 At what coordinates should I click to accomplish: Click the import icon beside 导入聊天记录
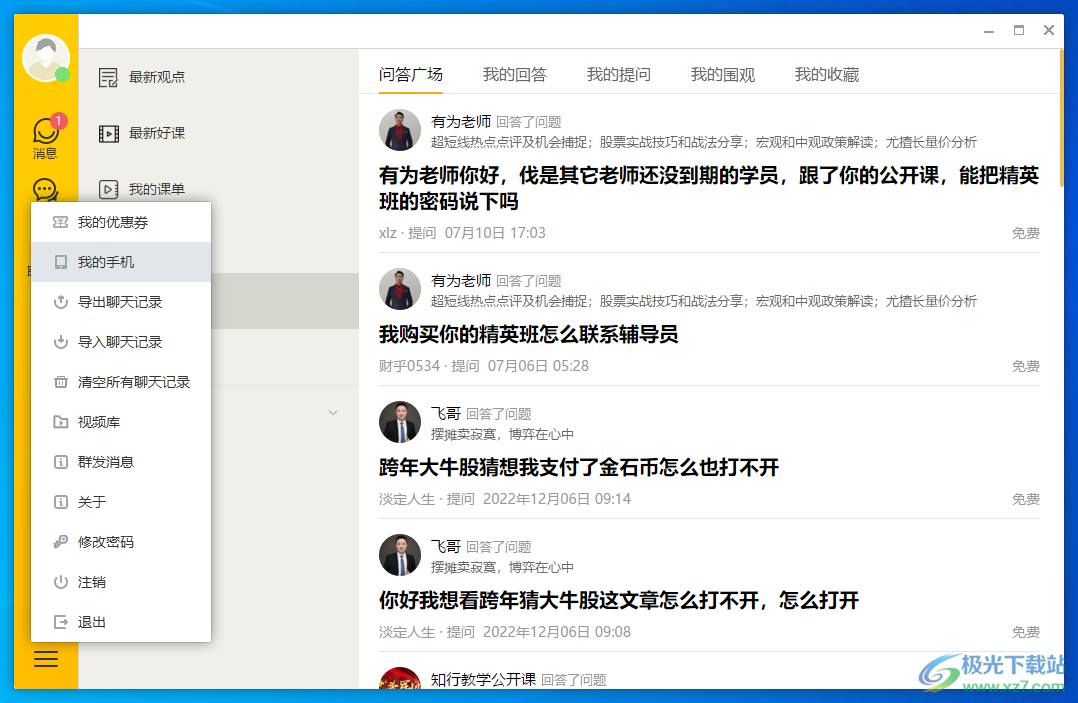[60, 342]
